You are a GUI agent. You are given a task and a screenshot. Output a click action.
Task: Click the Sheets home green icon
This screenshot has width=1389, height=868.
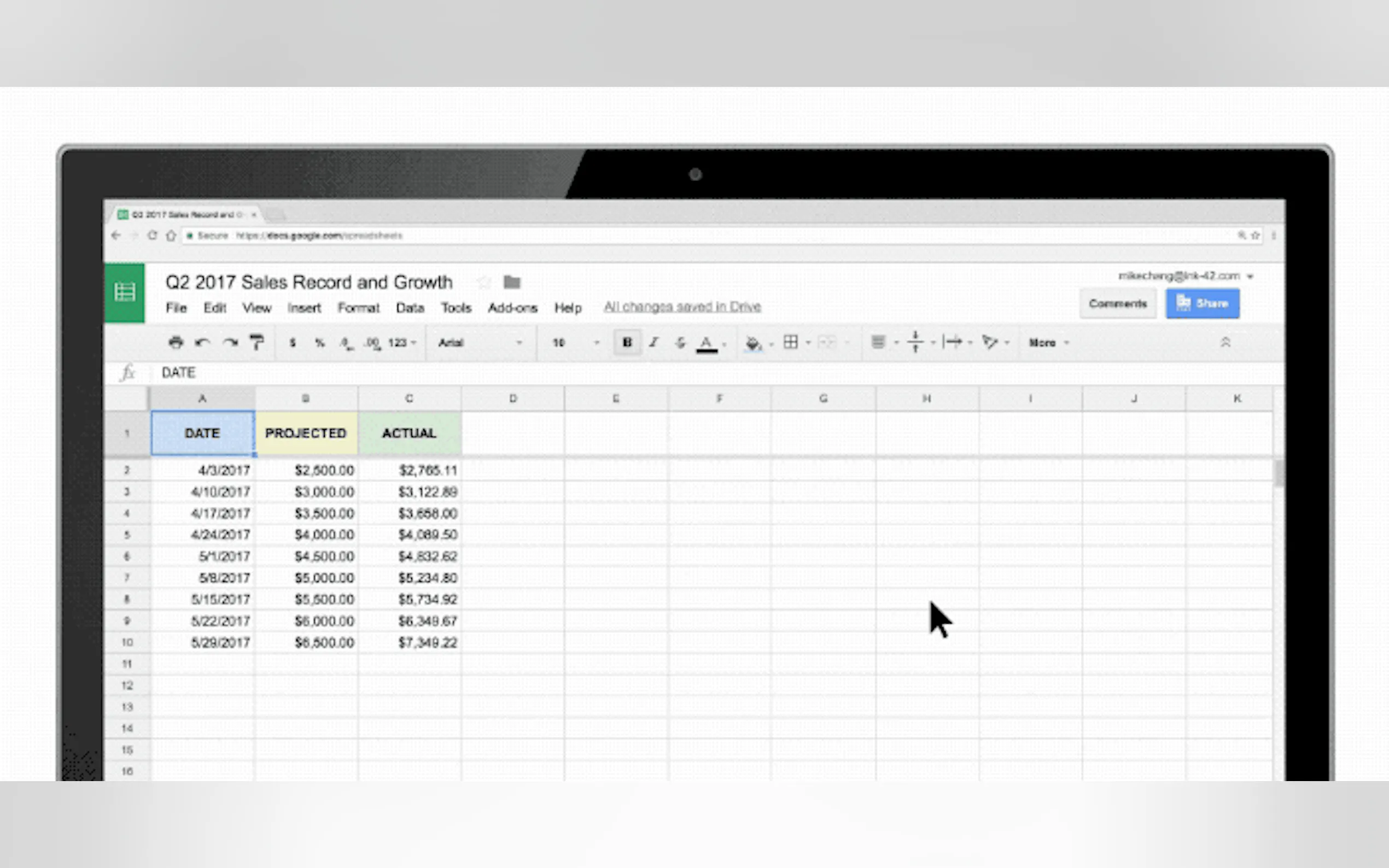(125, 293)
